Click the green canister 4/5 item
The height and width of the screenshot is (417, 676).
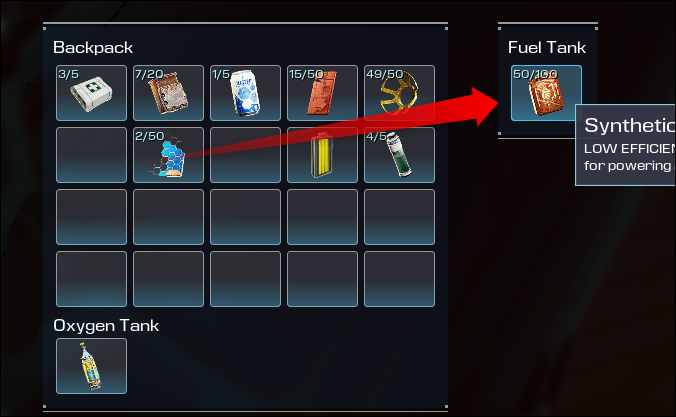click(399, 155)
